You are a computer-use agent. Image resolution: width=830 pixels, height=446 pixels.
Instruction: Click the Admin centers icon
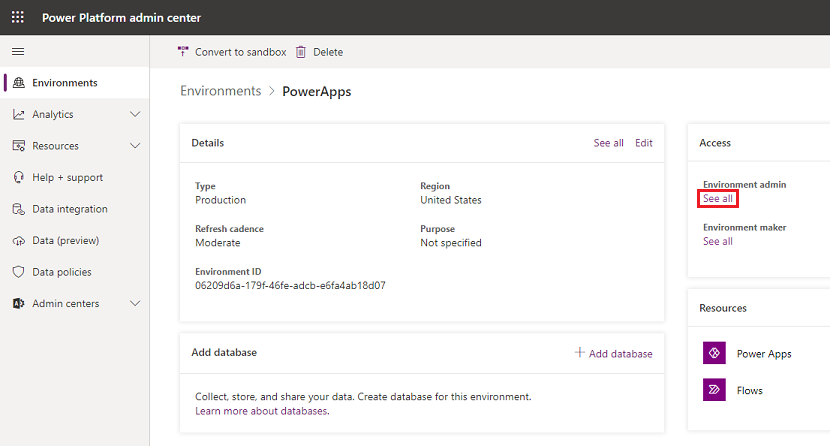[x=19, y=304]
